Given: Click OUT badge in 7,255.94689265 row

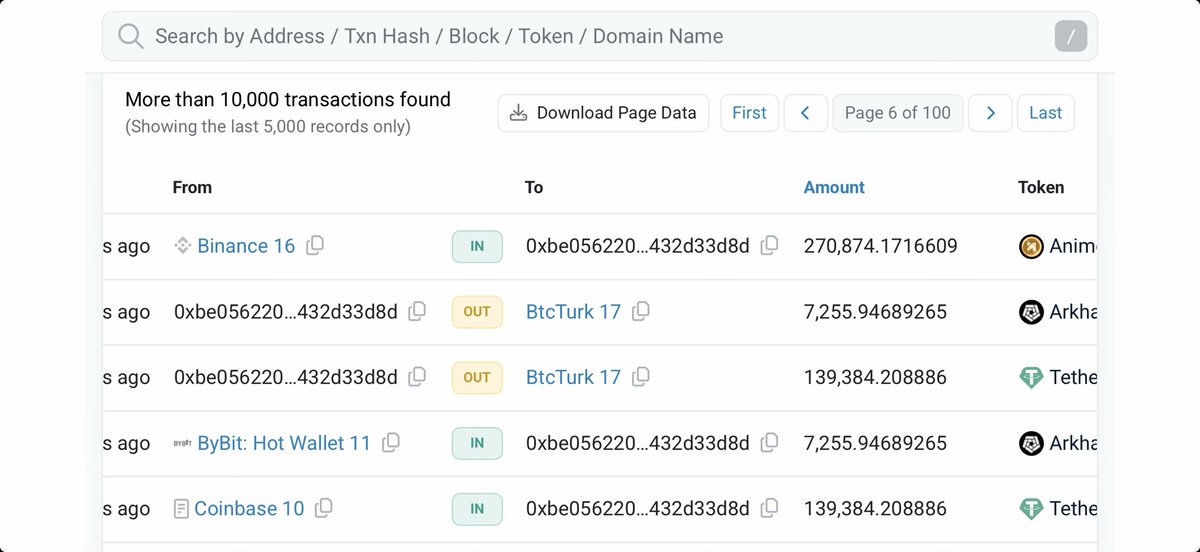Looking at the screenshot, I should tap(477, 312).
